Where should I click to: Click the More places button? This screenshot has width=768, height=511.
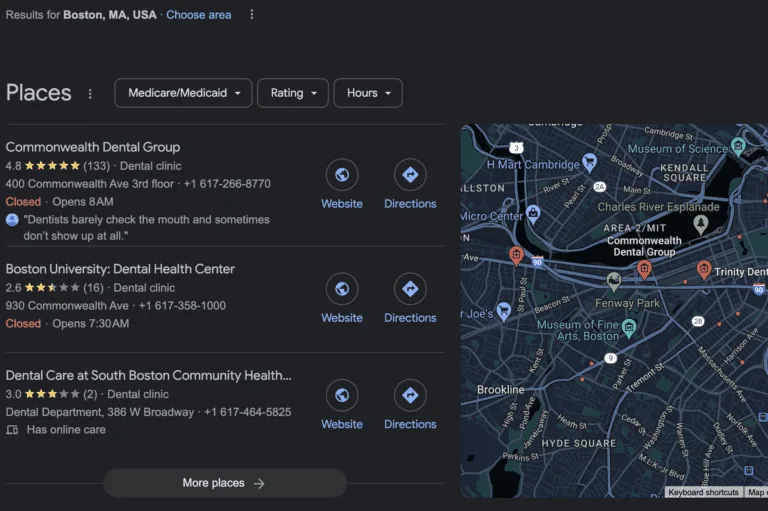pos(224,483)
